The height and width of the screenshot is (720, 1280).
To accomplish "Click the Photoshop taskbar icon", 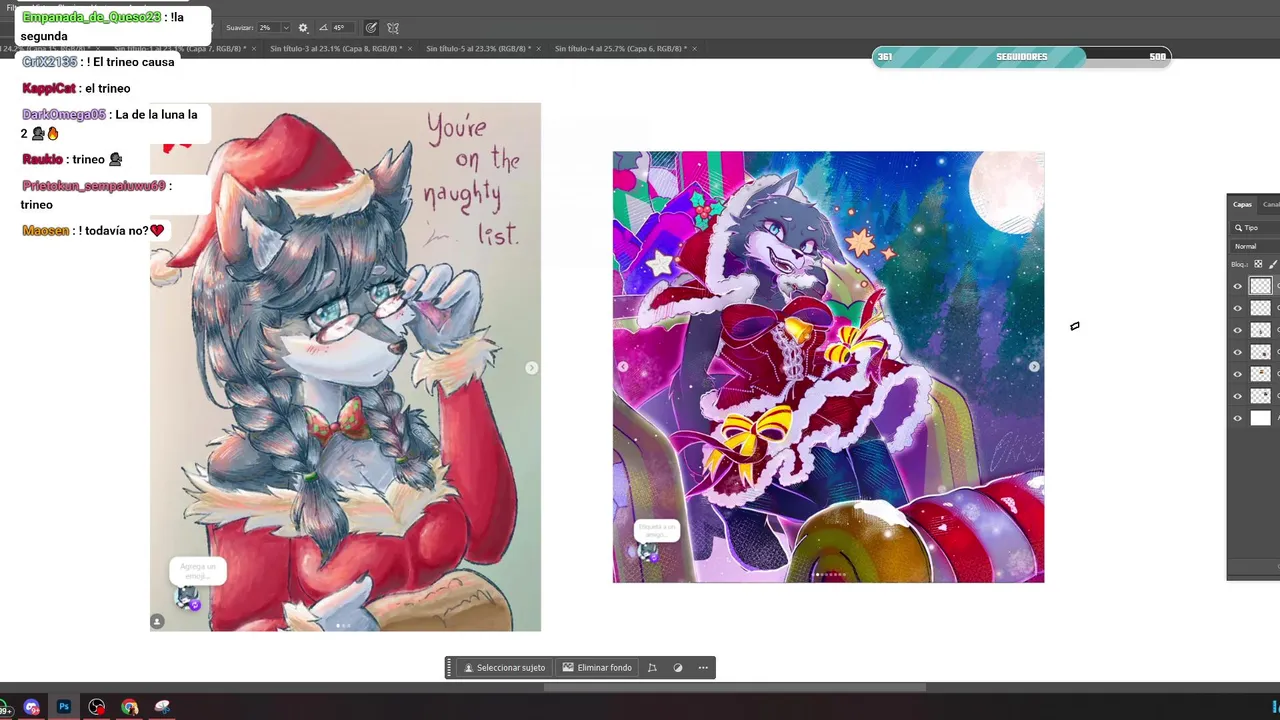I will [64, 707].
